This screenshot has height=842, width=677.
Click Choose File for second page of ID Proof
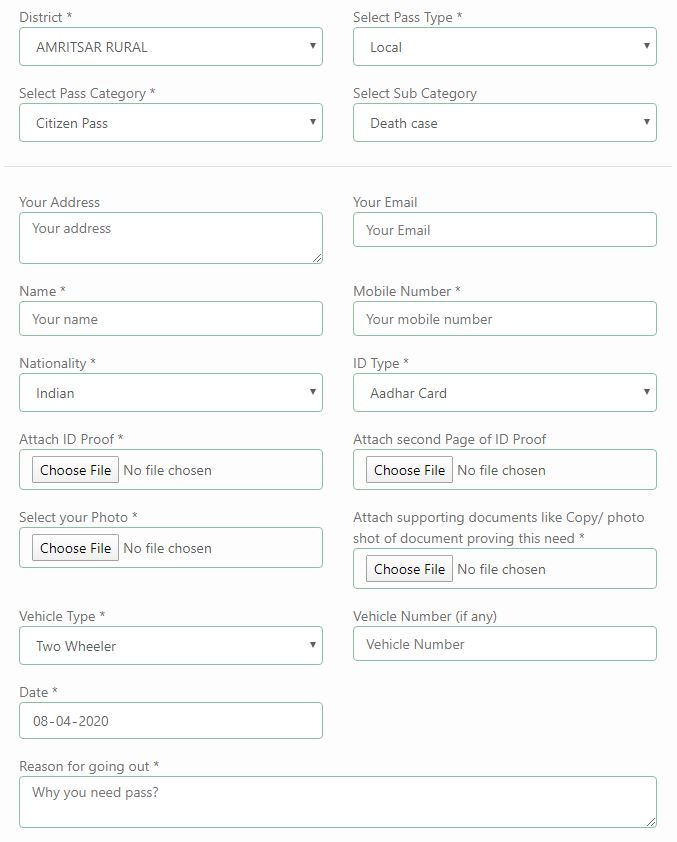coord(409,470)
